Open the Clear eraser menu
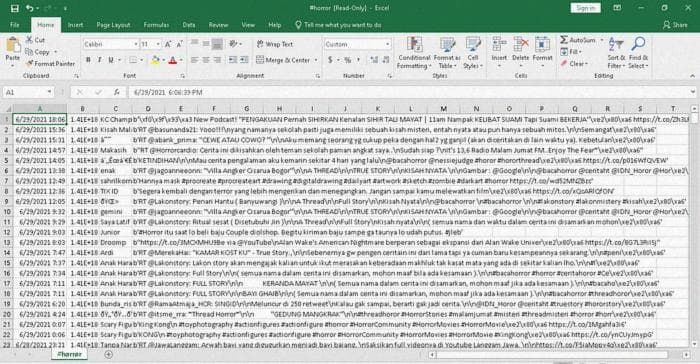This screenshot has height=364, width=700. [574, 64]
